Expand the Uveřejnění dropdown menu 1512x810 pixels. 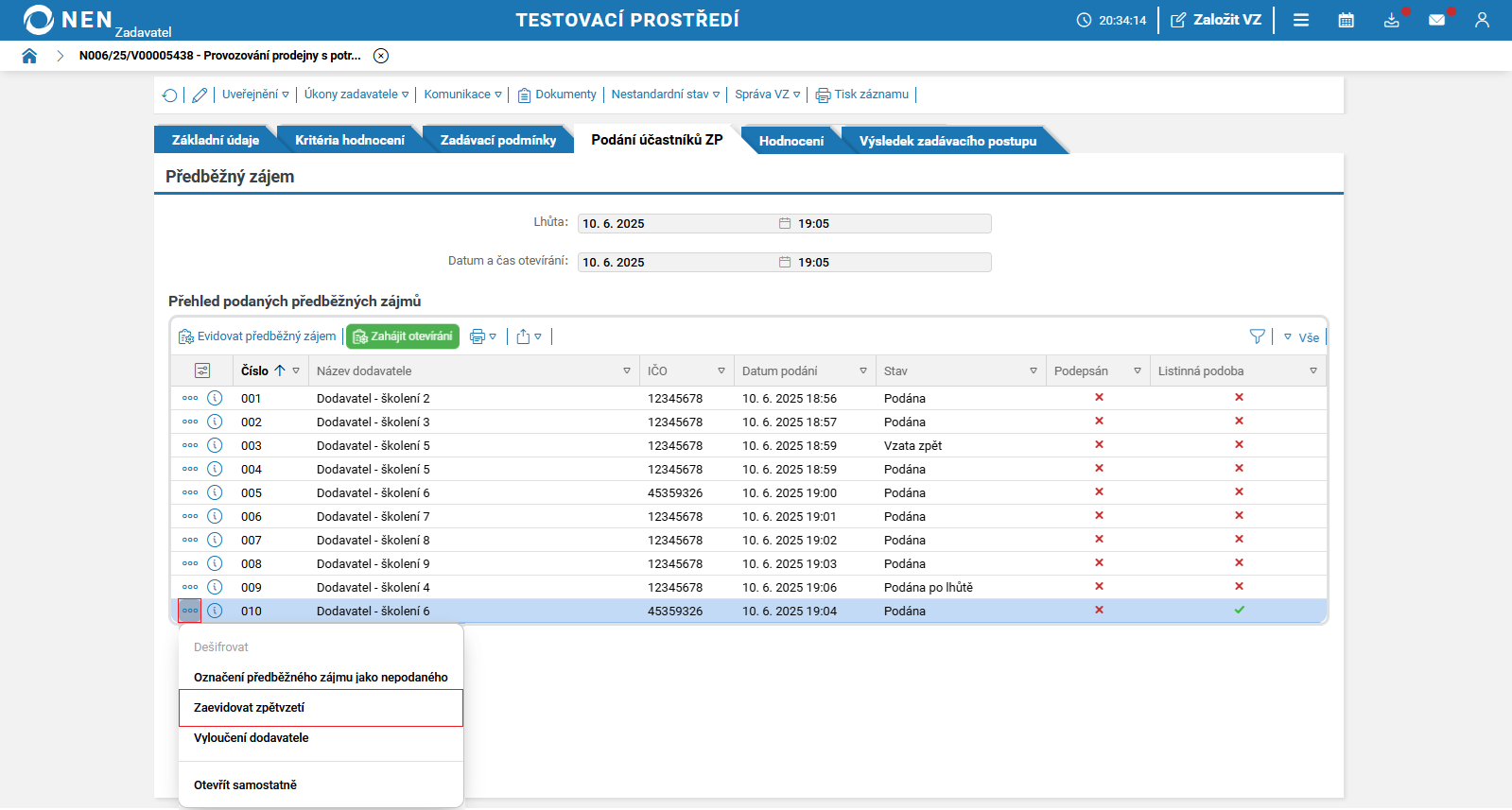click(255, 95)
